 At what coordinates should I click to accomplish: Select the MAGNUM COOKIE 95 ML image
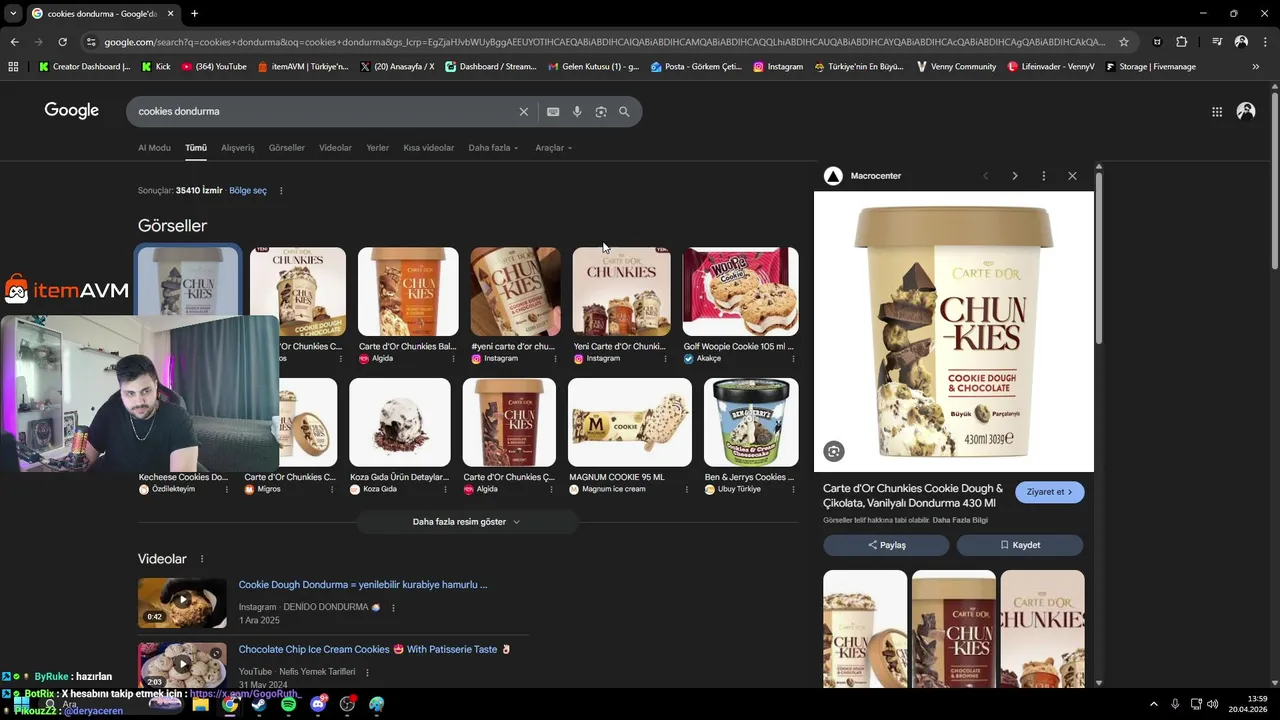630,422
